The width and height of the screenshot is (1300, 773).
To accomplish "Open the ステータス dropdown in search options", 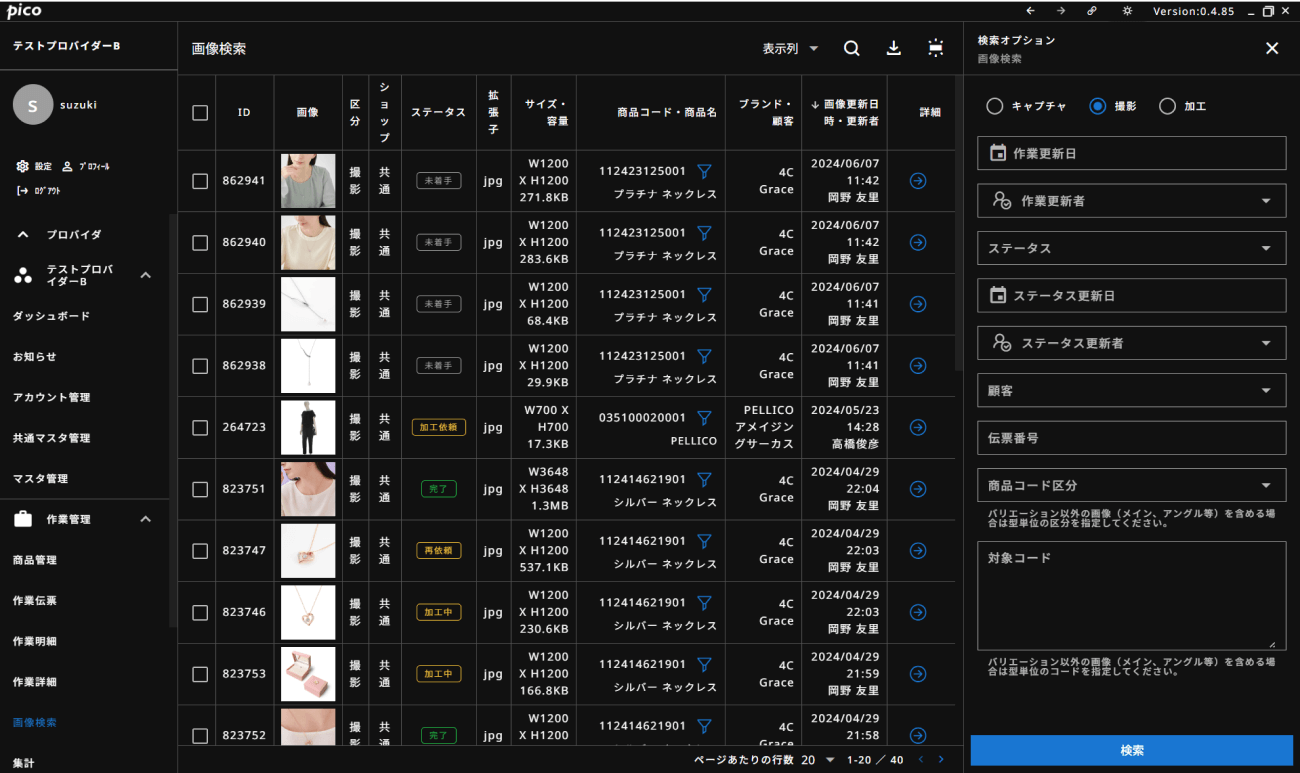I will [x=1131, y=248].
